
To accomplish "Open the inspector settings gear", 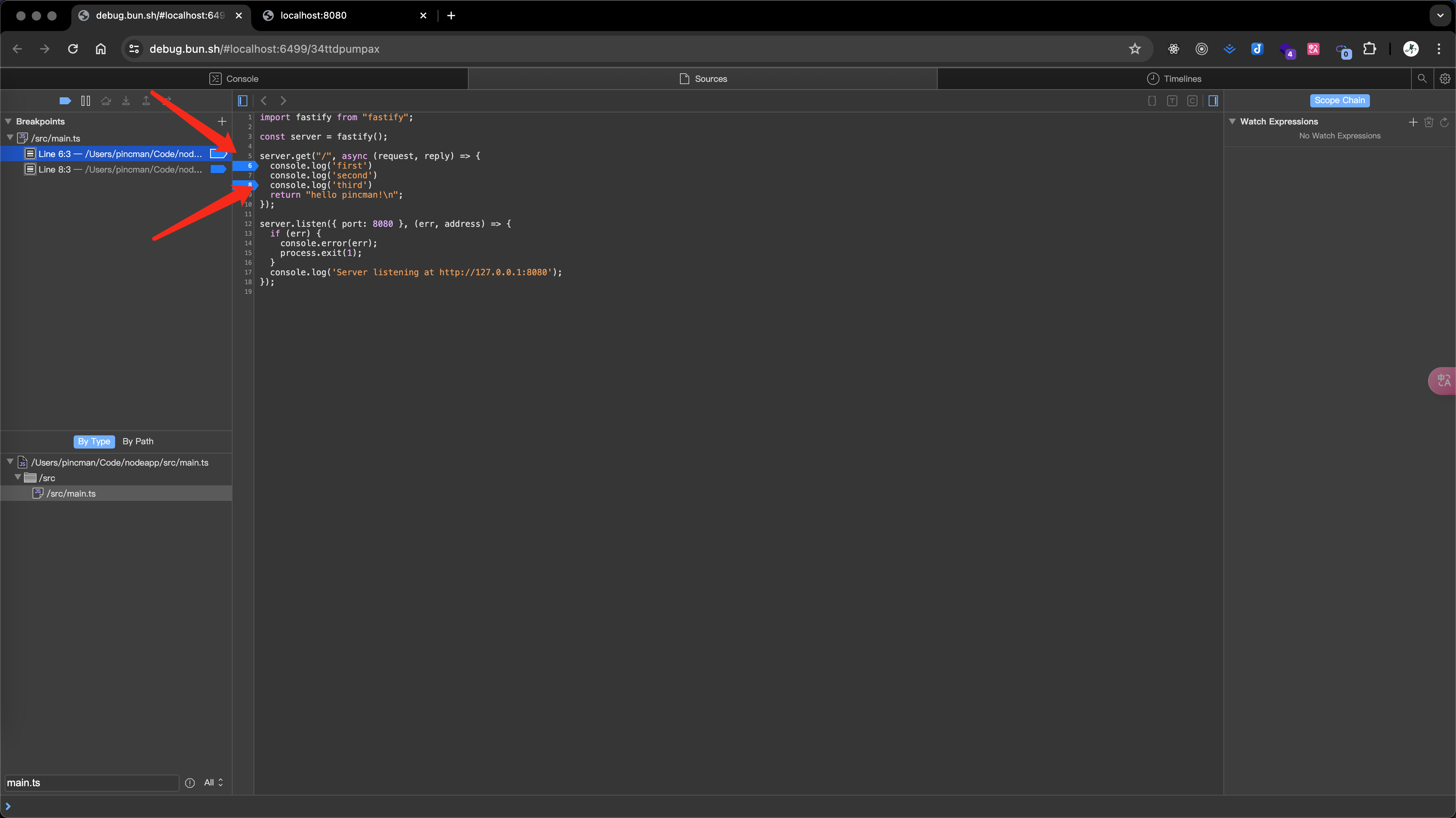I will coord(1445,79).
